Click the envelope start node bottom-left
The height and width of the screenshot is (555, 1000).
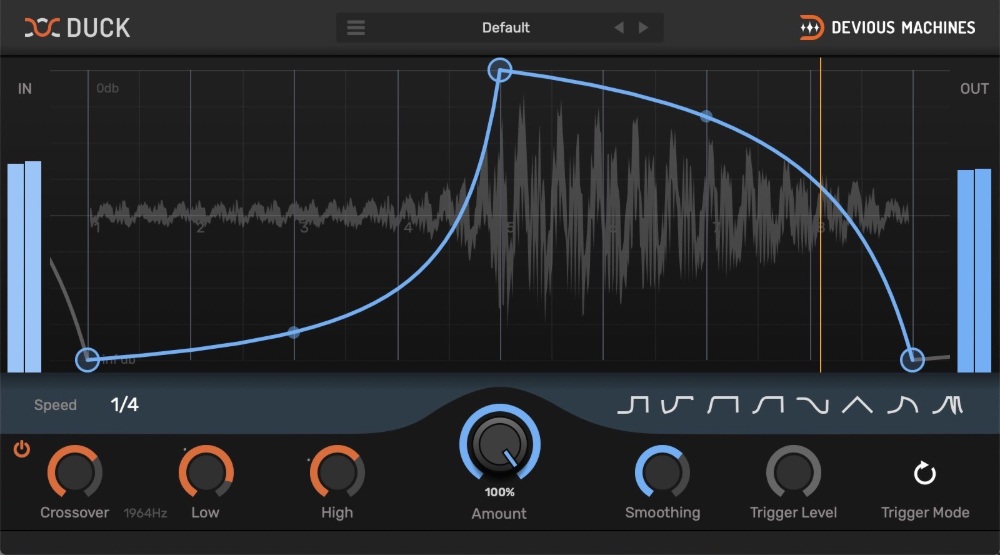[87, 360]
